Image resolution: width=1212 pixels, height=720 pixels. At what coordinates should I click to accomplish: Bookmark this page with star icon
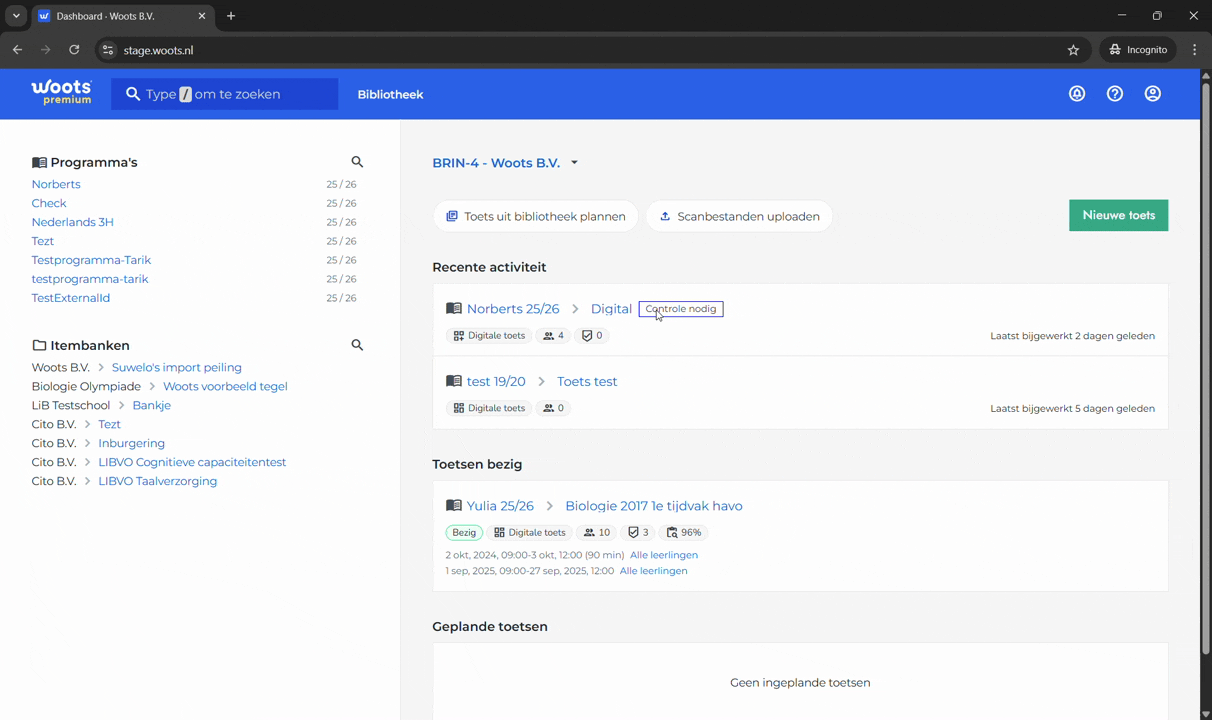coord(1073,50)
